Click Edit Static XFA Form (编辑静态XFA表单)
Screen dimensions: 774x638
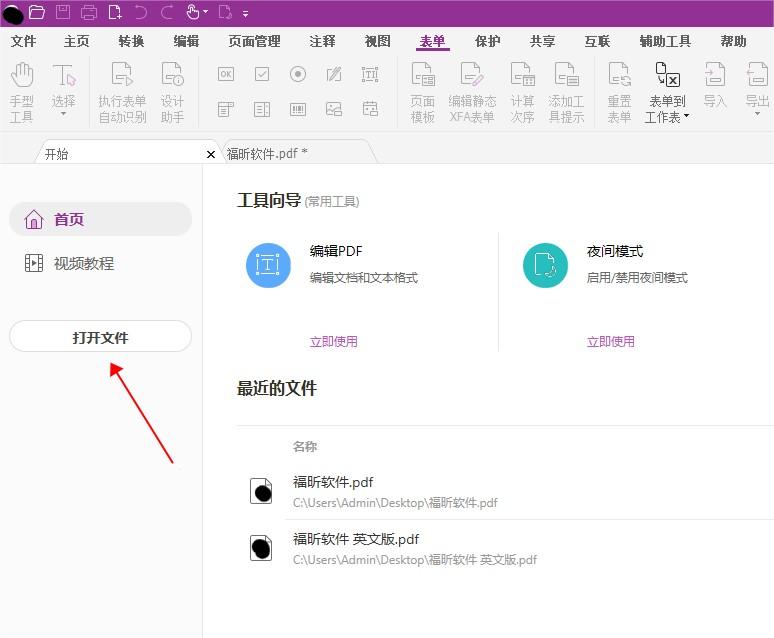pos(472,92)
